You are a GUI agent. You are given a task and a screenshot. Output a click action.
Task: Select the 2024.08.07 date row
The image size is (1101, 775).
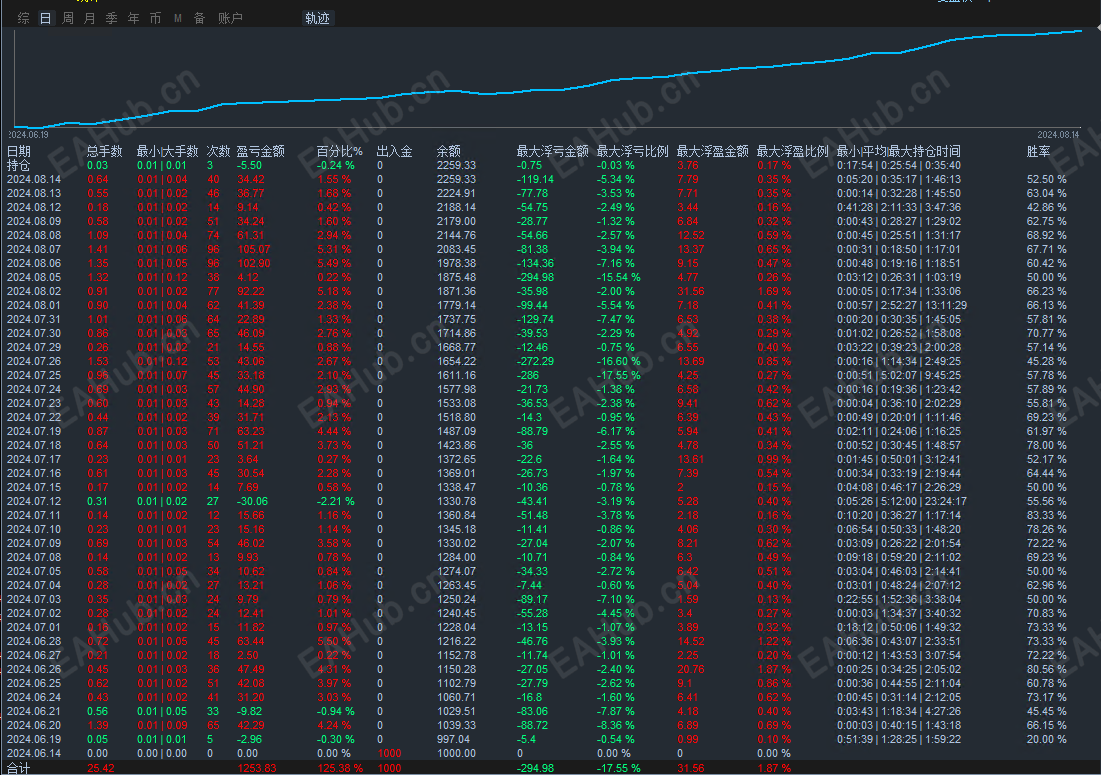(x=34, y=249)
